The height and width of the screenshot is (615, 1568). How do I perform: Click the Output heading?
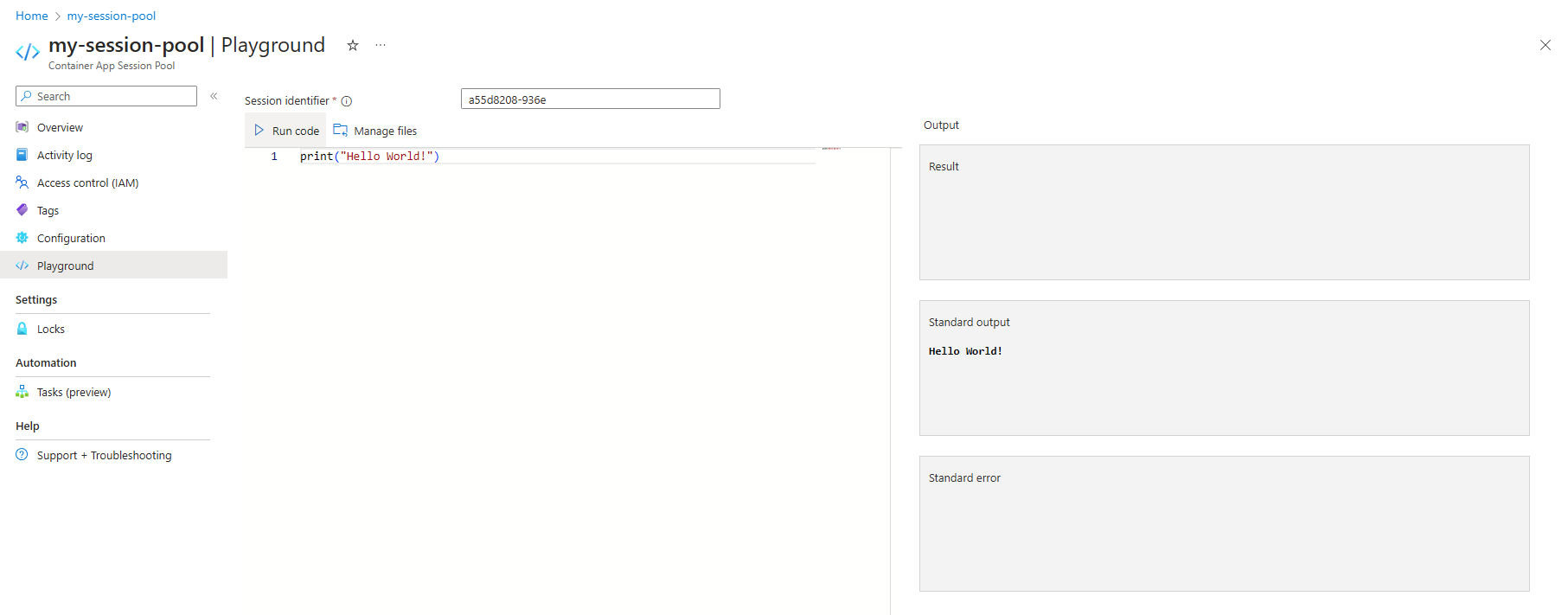(941, 125)
